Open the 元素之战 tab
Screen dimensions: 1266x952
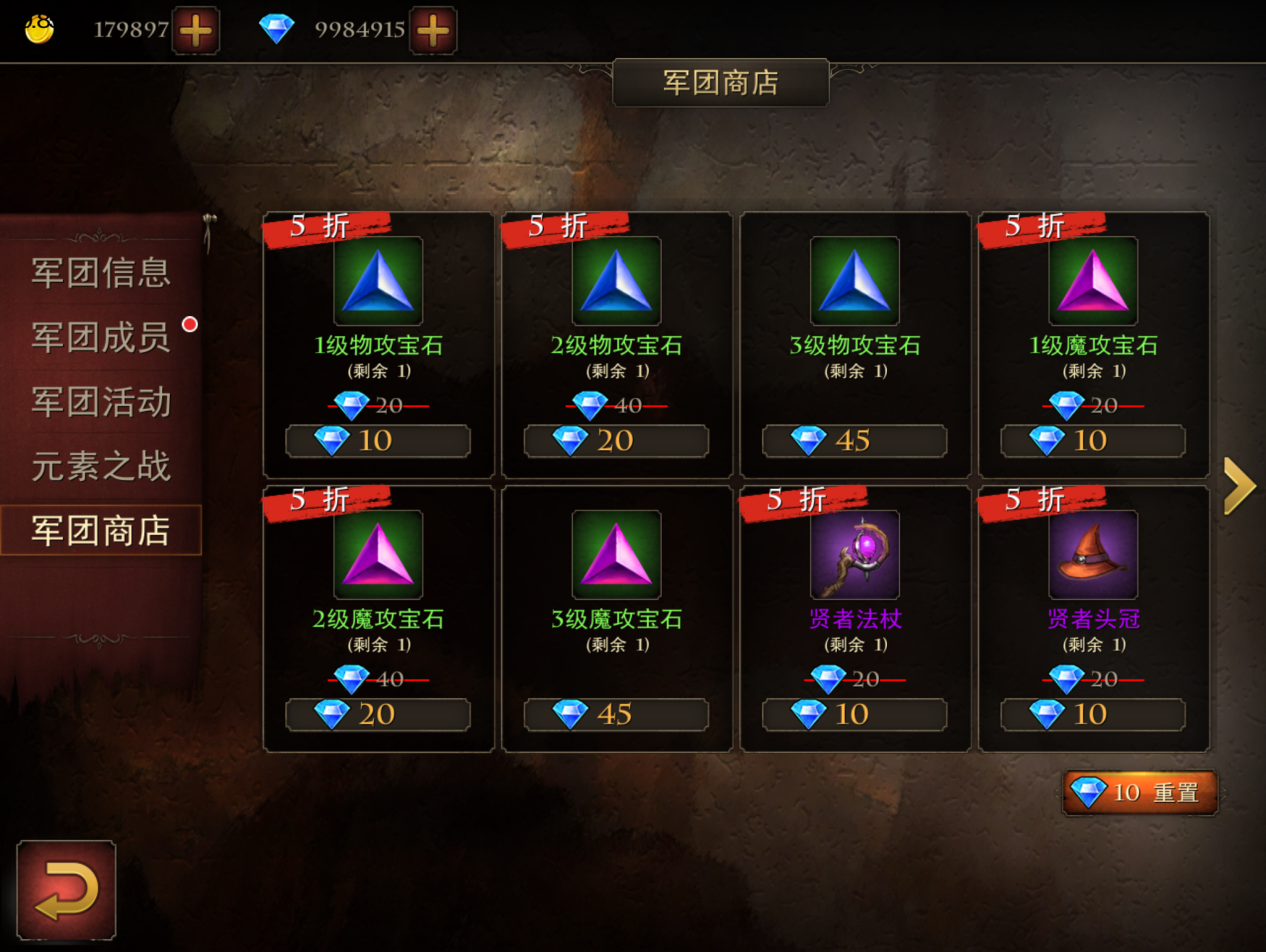pyautogui.click(x=101, y=466)
